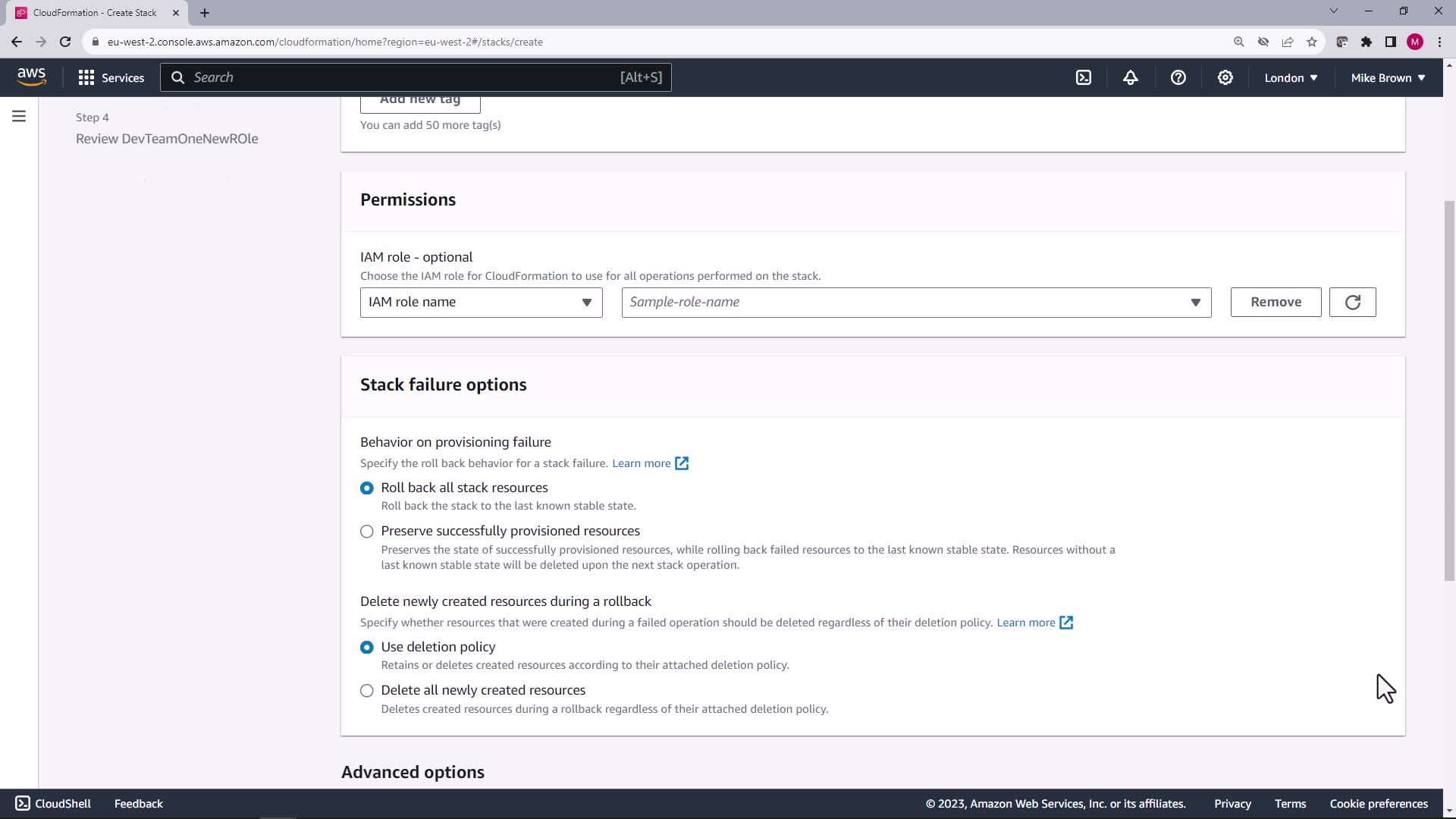Viewport: 1456px width, 819px height.
Task: Open the Services grid menu
Action: [111, 77]
